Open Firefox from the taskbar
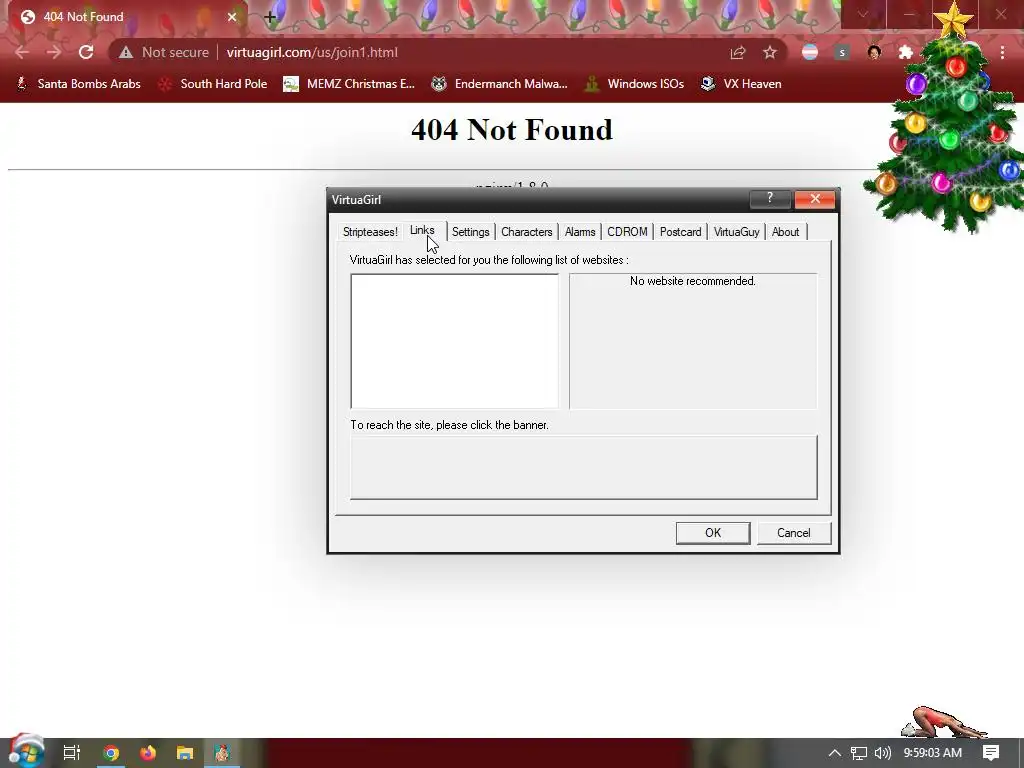Viewport: 1024px width, 768px height. pyautogui.click(x=148, y=753)
